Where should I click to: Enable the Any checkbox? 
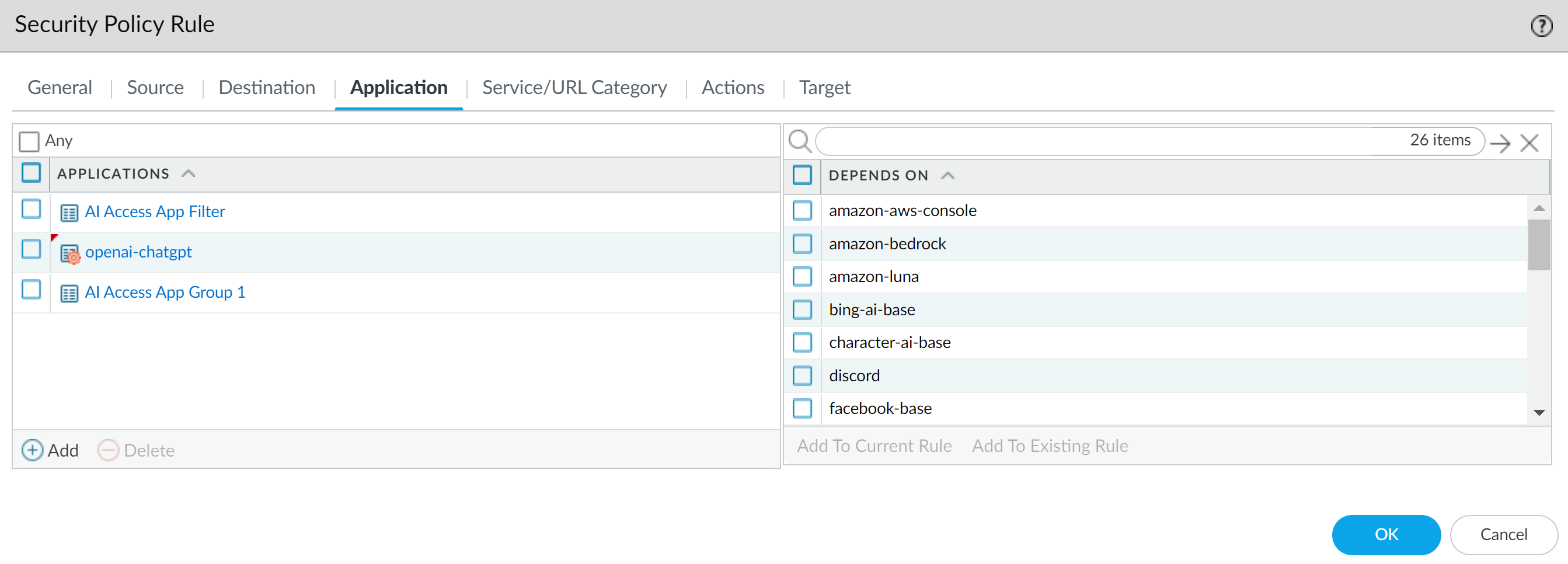pos(29,141)
